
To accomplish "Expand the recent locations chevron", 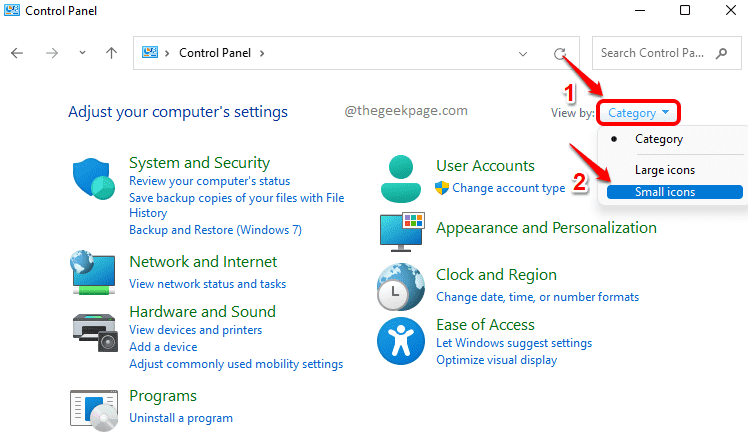I will pos(81,54).
